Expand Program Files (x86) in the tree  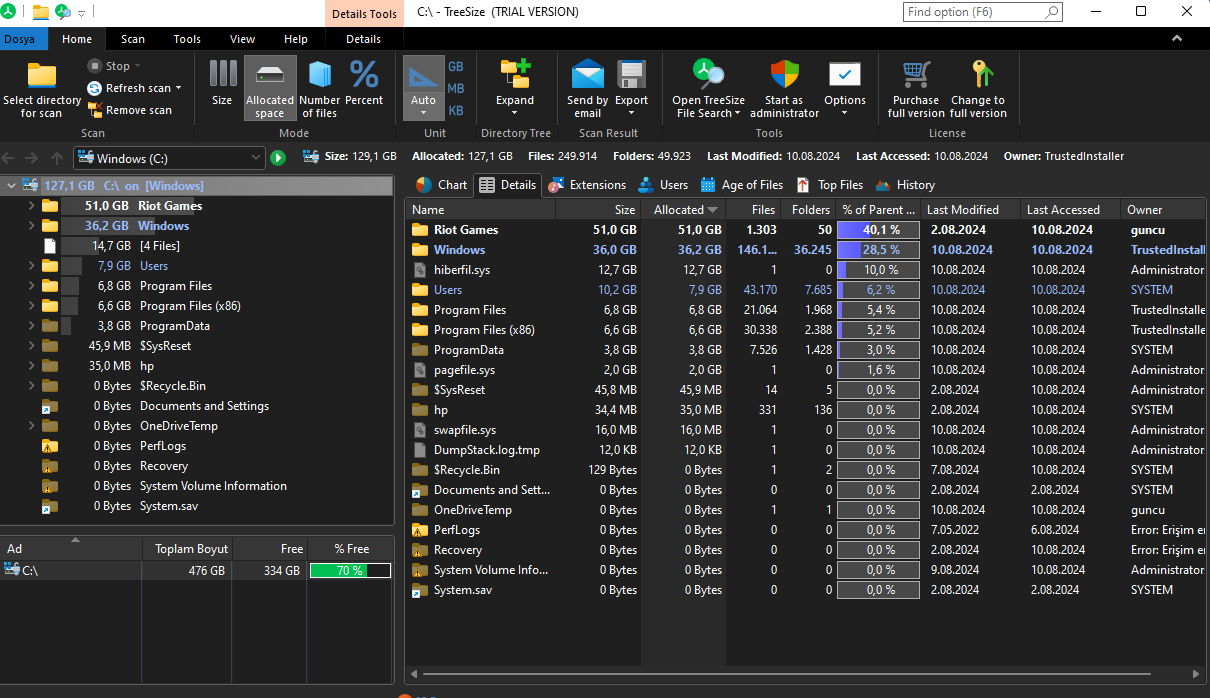(x=31, y=305)
